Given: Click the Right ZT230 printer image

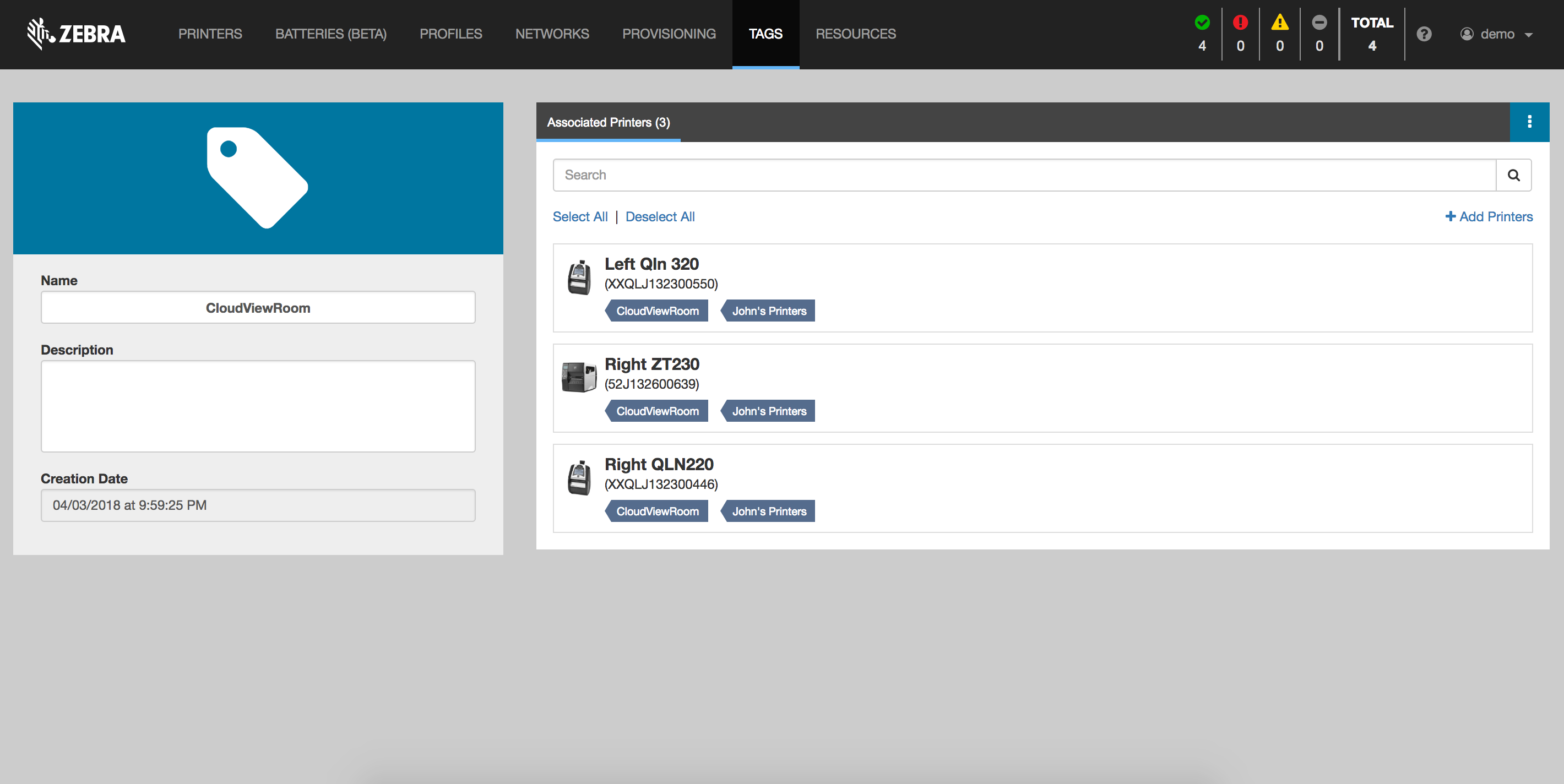Looking at the screenshot, I should tap(579, 377).
